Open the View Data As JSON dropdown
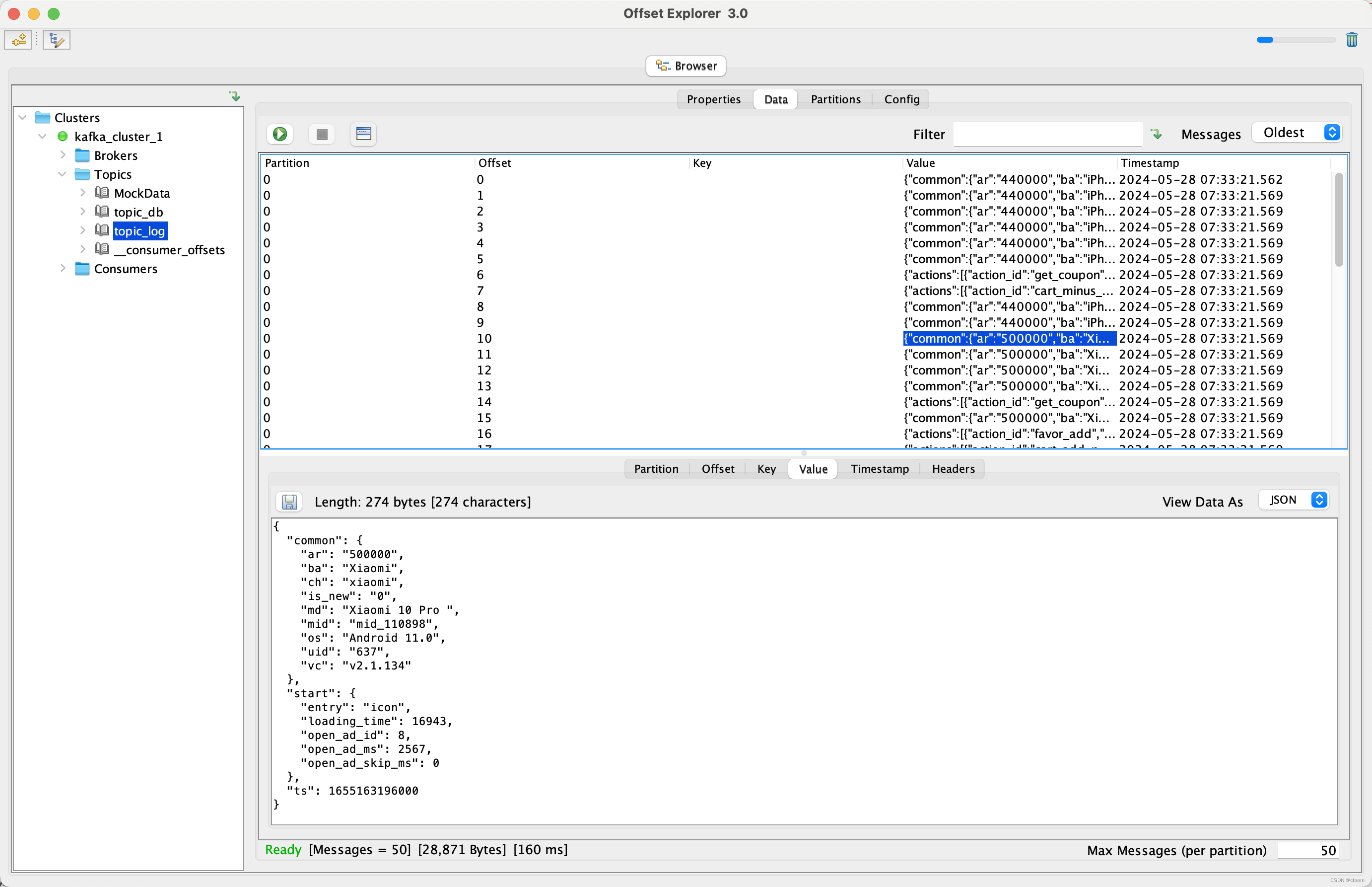This screenshot has width=1372, height=887. pos(1294,500)
